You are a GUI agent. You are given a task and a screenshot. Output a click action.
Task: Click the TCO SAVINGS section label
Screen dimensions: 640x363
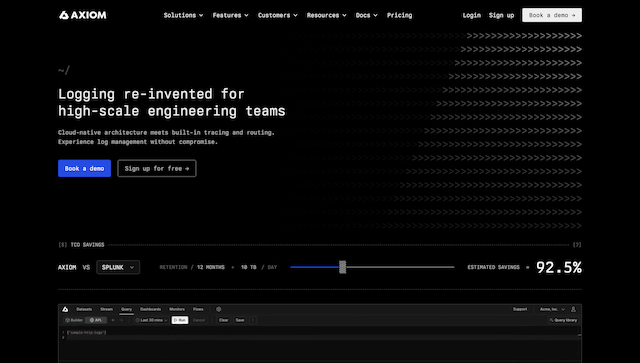87,245
